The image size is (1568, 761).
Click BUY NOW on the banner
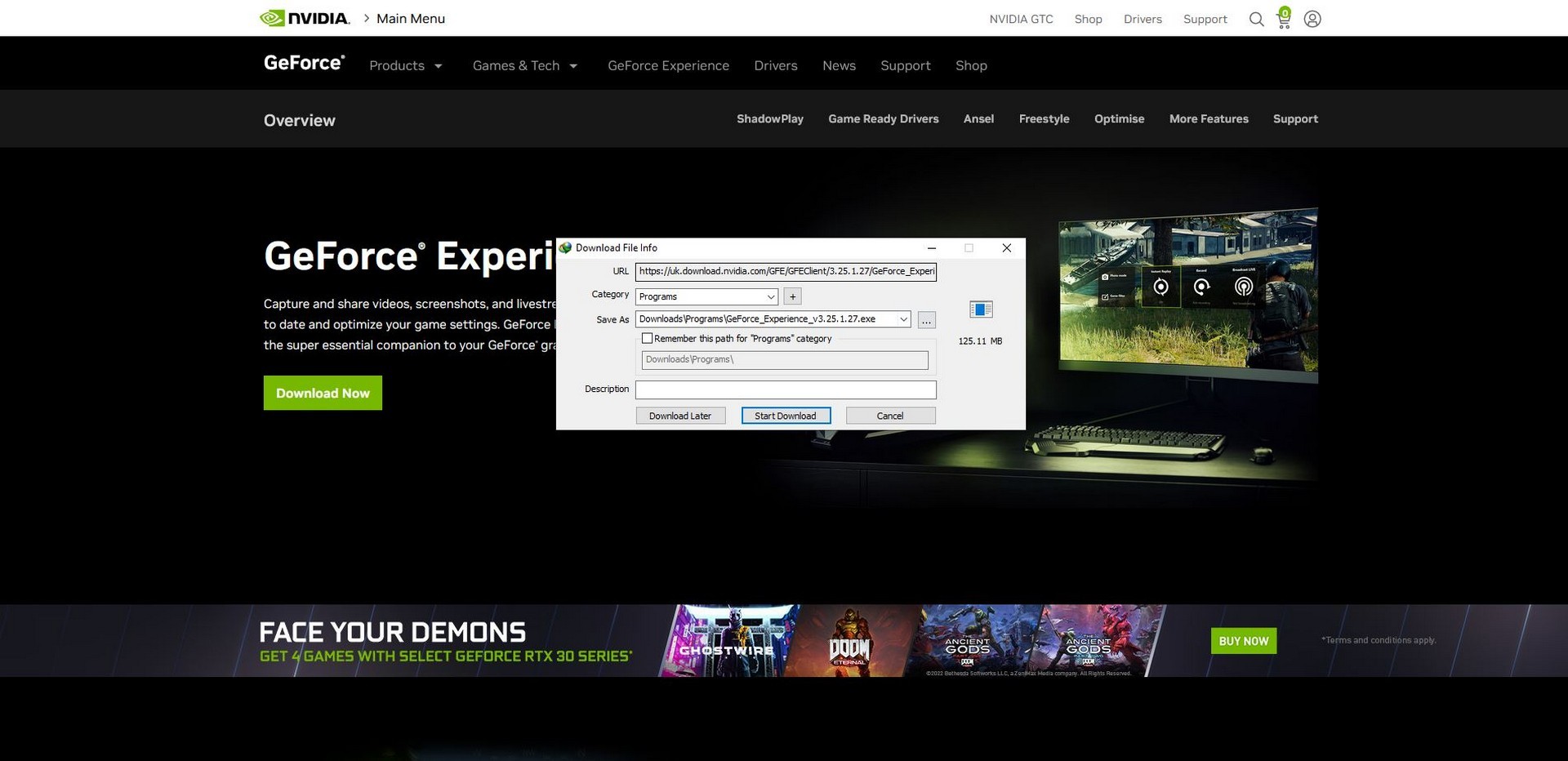coord(1243,641)
